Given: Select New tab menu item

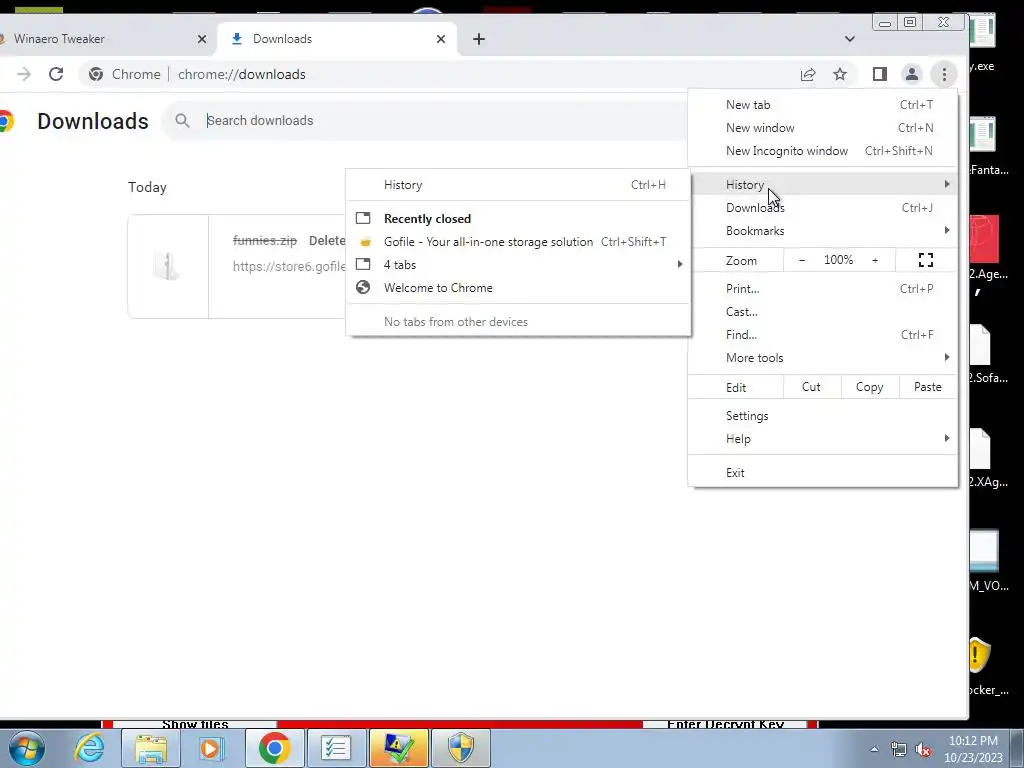Looking at the screenshot, I should pos(823,104).
